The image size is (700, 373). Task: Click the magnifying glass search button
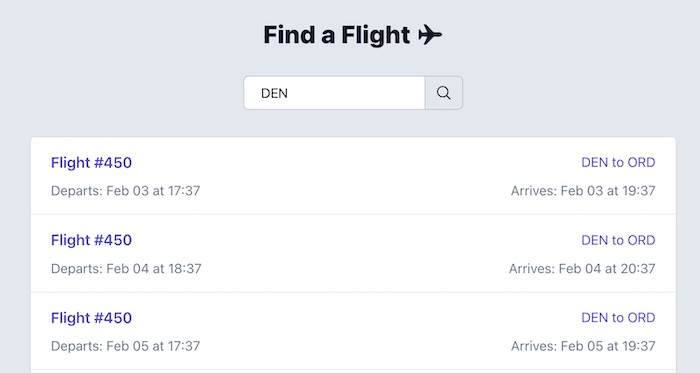(x=444, y=93)
